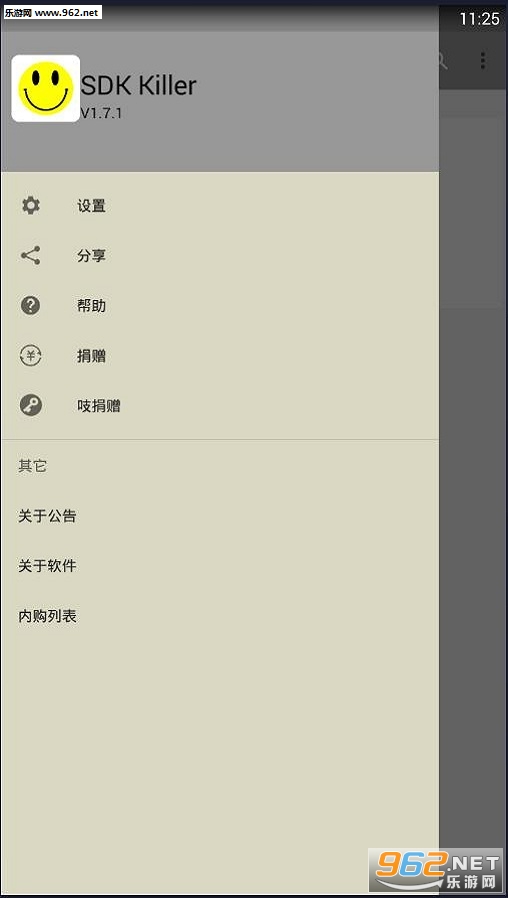Open 关于公告 item
Image resolution: width=508 pixels, height=898 pixels.
click(220, 516)
